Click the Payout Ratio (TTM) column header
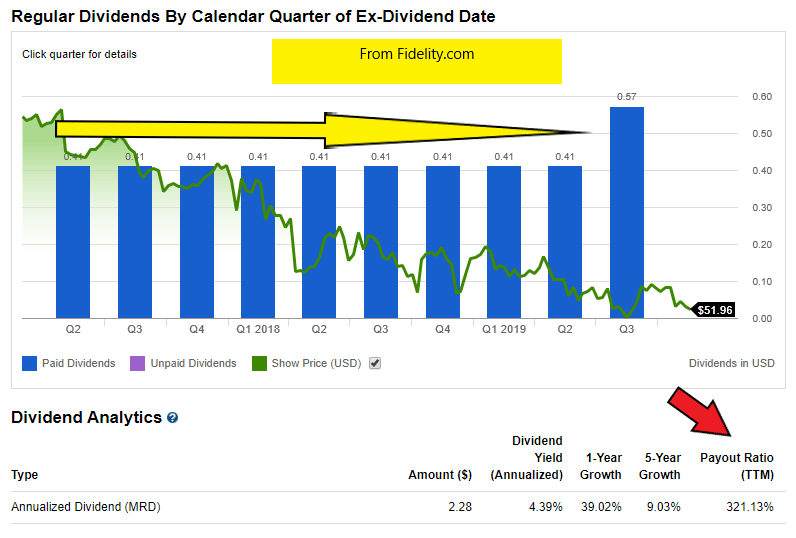The height and width of the screenshot is (538, 796). point(736,466)
